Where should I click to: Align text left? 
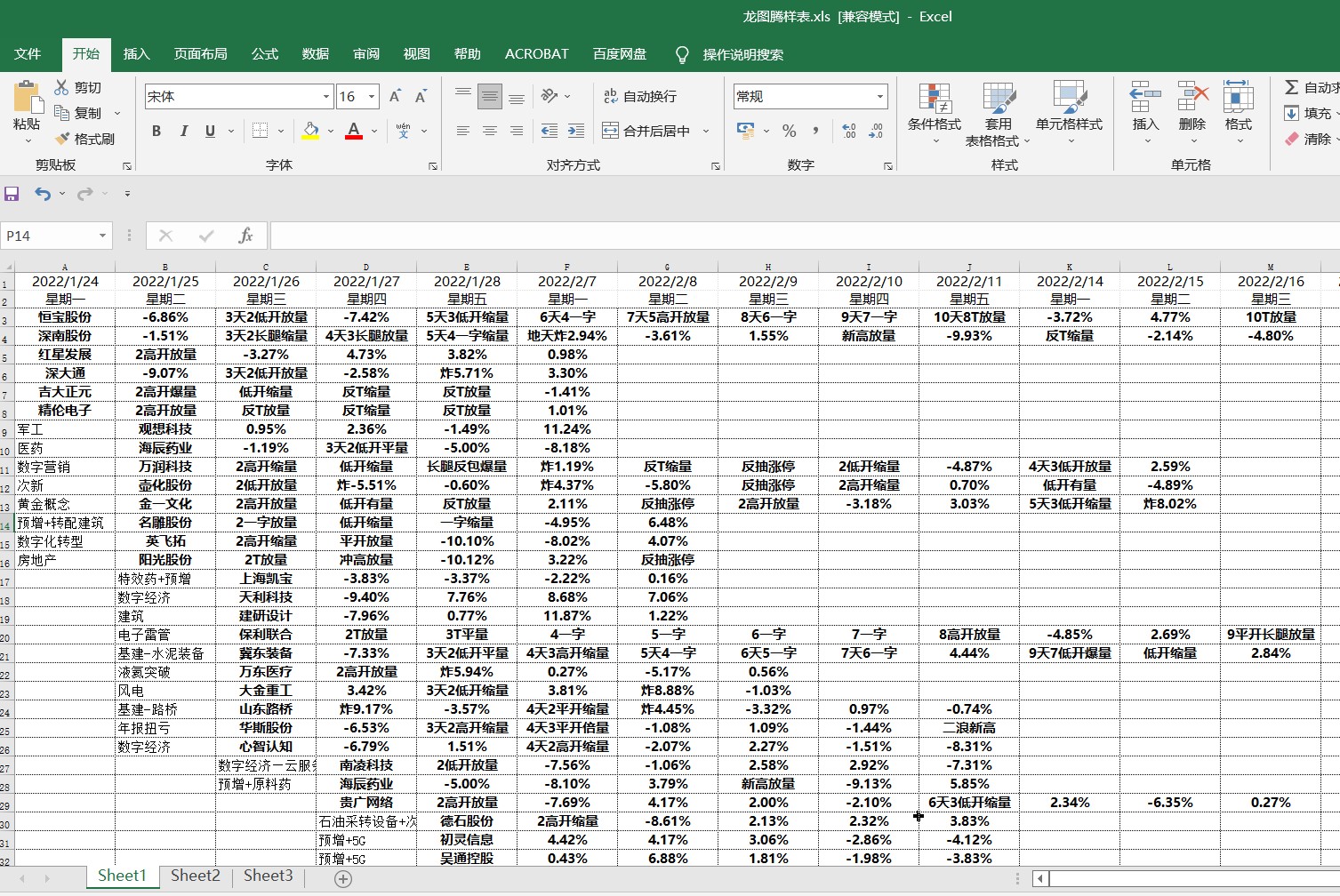click(x=462, y=131)
